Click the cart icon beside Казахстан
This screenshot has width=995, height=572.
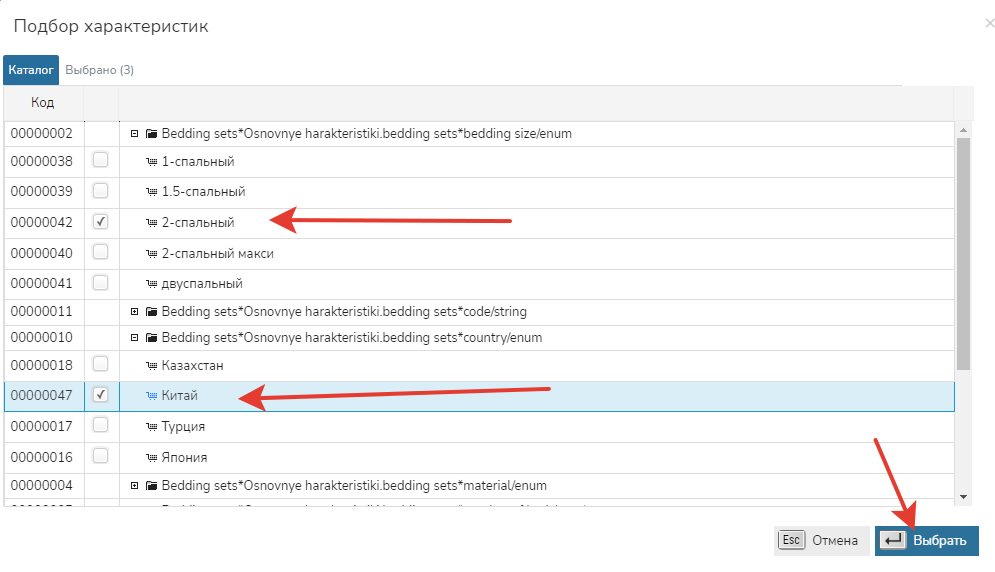152,366
